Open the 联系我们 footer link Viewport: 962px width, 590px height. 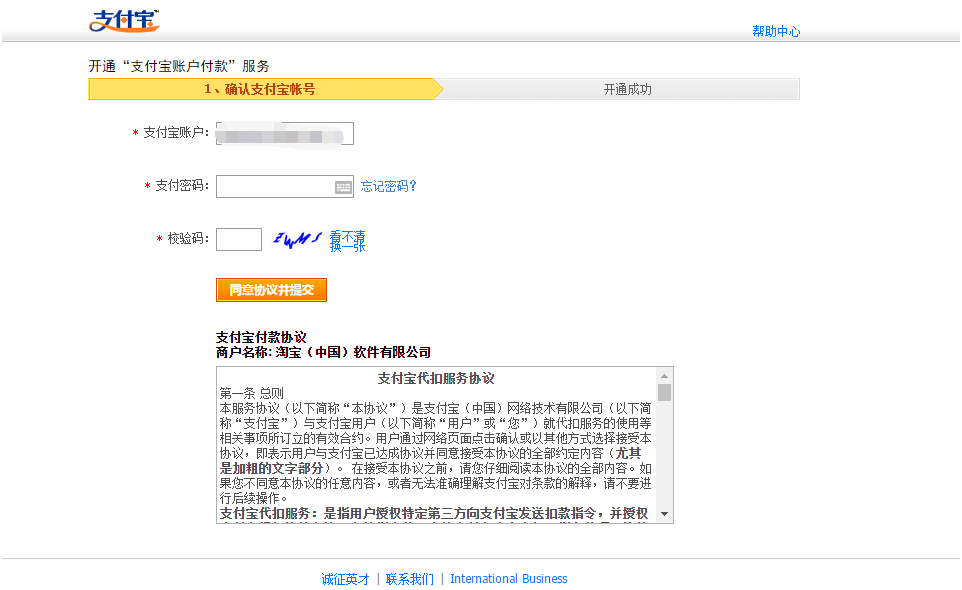pos(410,579)
